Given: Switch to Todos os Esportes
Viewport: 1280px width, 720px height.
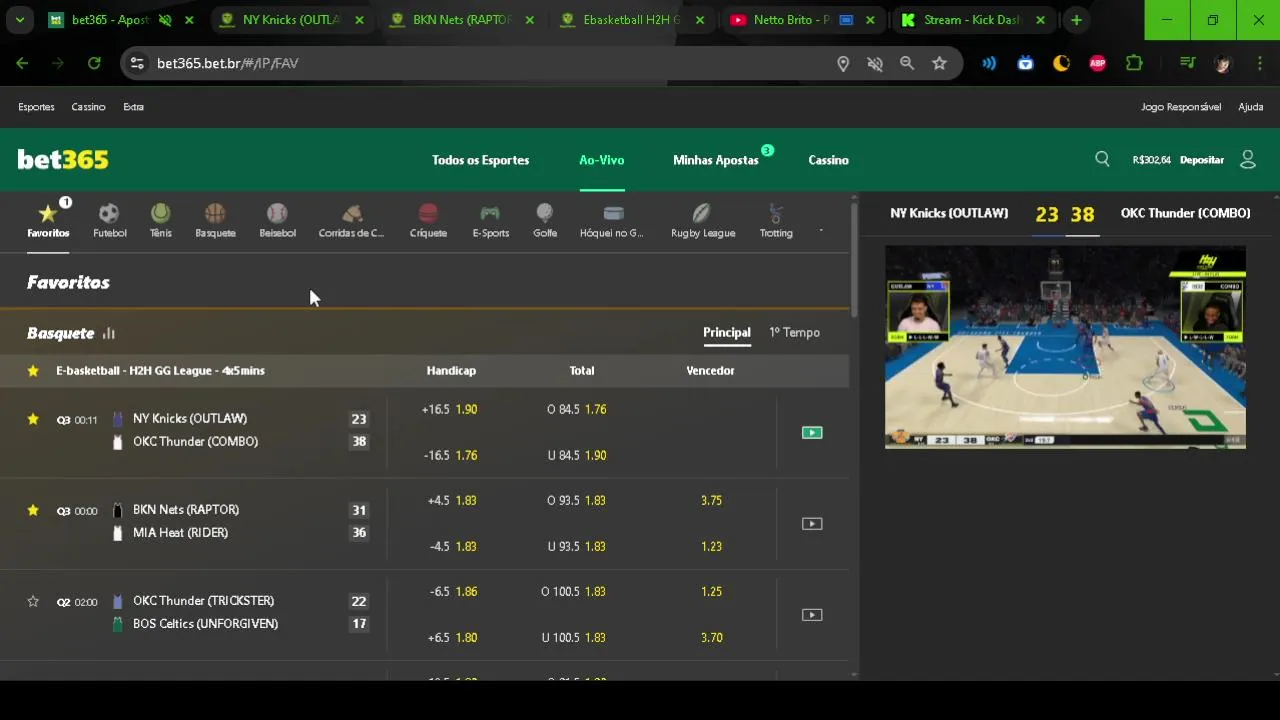Looking at the screenshot, I should (481, 160).
